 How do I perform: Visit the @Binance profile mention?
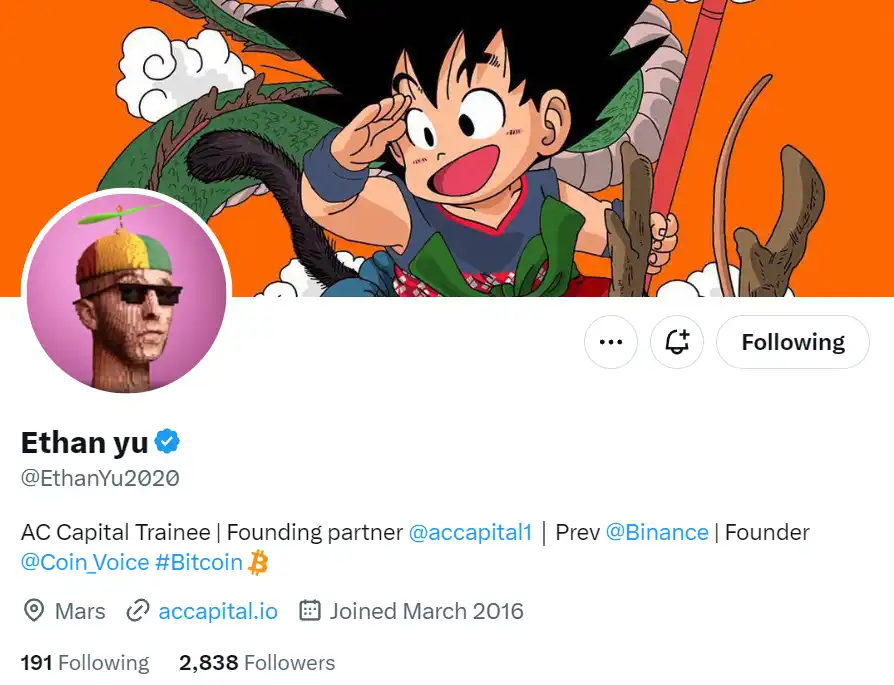click(x=657, y=532)
